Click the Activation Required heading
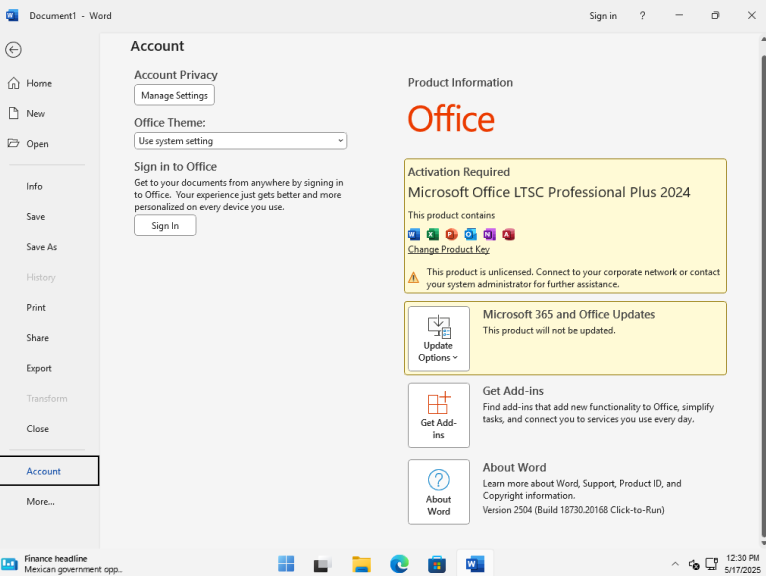Viewport: 766px width, 576px height. (x=459, y=172)
